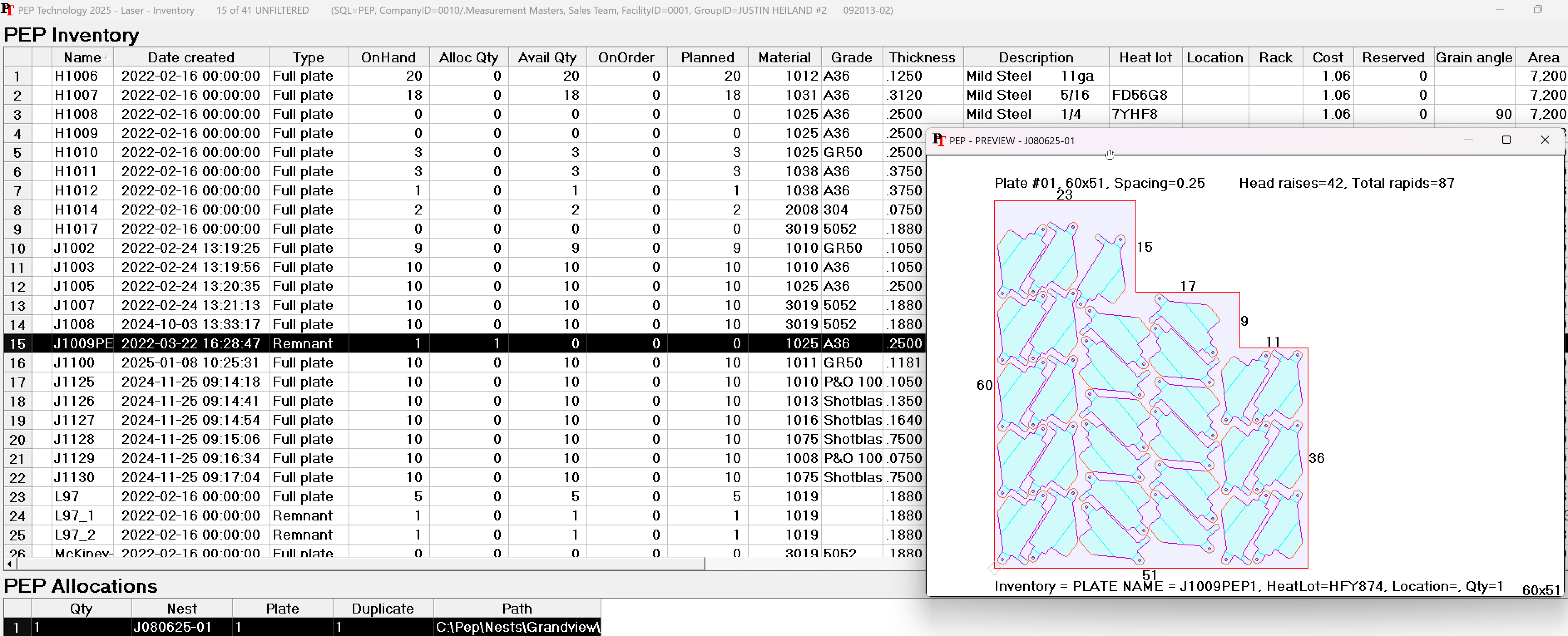This screenshot has width=1568, height=636.
Task: Click the Description column header
Action: click(1036, 57)
